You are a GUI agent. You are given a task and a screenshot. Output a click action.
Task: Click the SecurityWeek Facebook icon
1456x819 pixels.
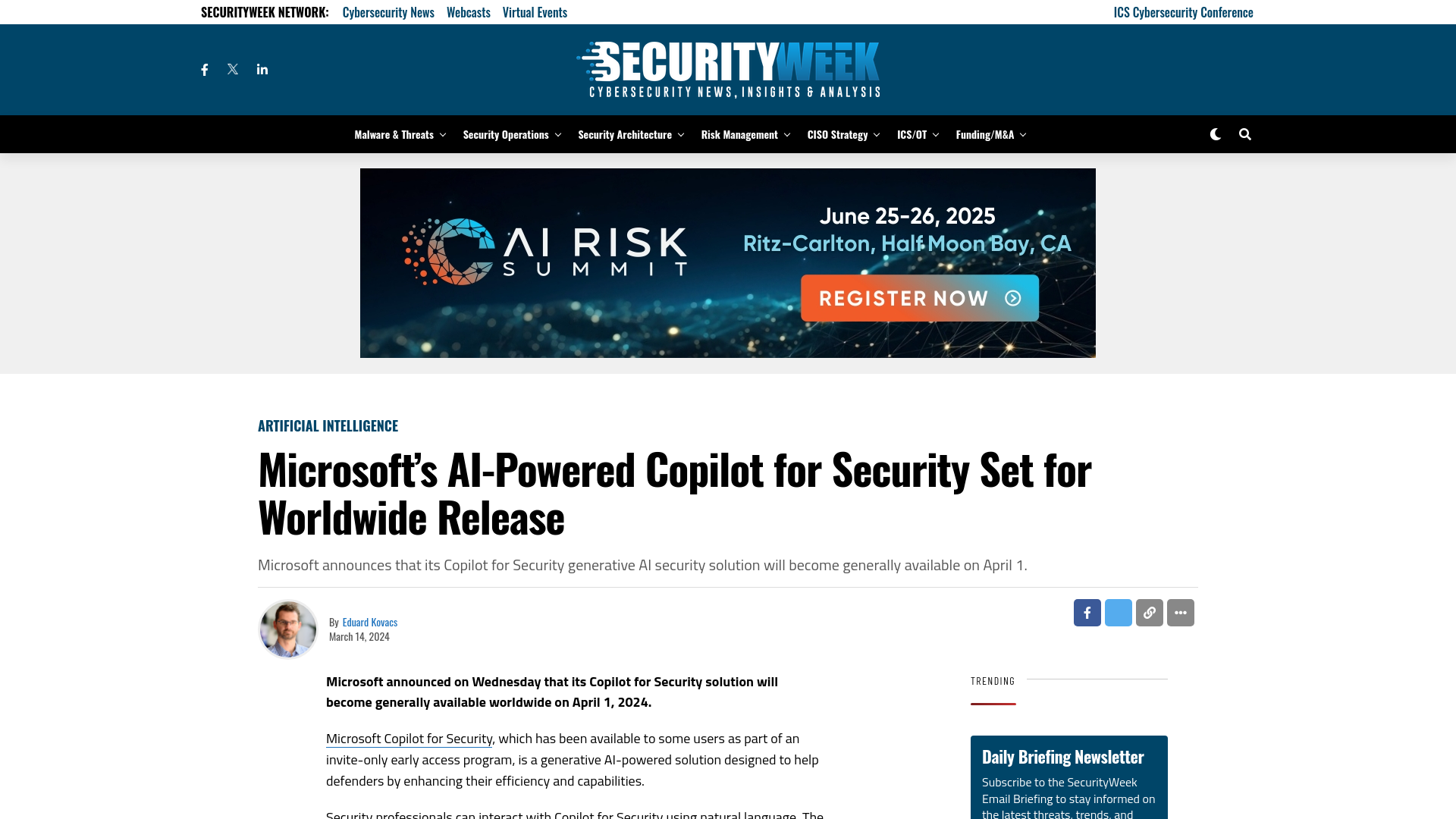(204, 69)
